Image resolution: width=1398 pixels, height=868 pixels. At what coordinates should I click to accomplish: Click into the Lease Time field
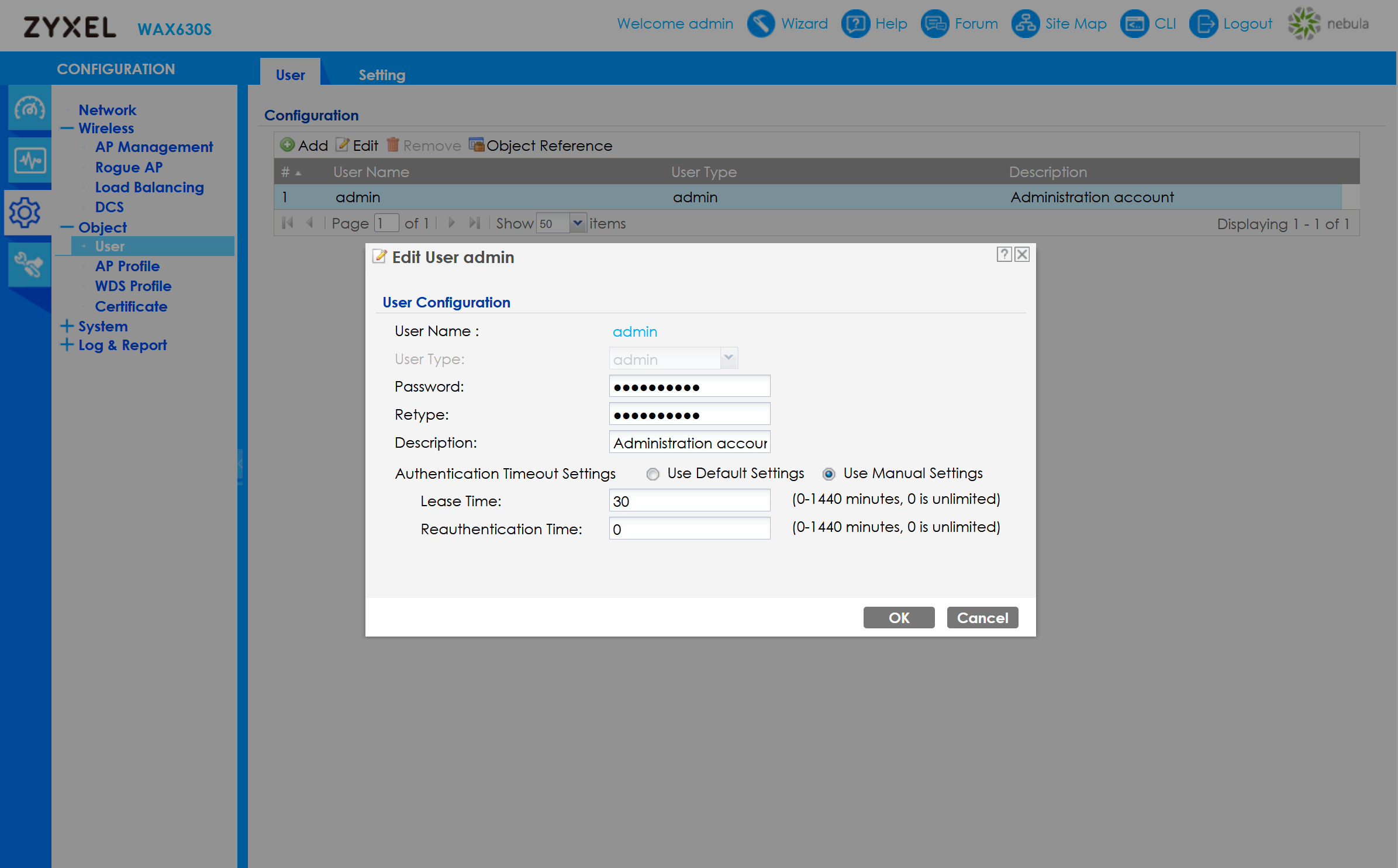689,501
